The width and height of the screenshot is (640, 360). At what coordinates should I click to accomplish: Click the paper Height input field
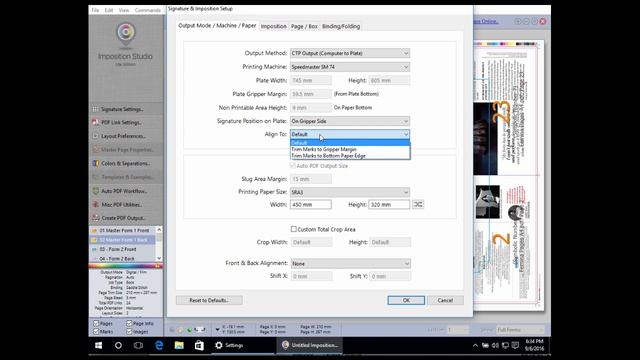[389, 204]
